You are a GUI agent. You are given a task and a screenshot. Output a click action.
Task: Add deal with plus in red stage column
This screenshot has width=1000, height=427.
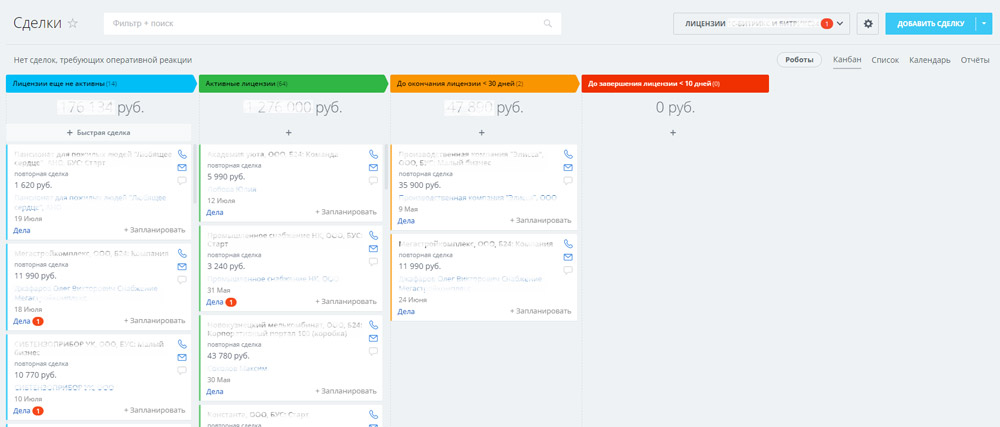(x=673, y=132)
